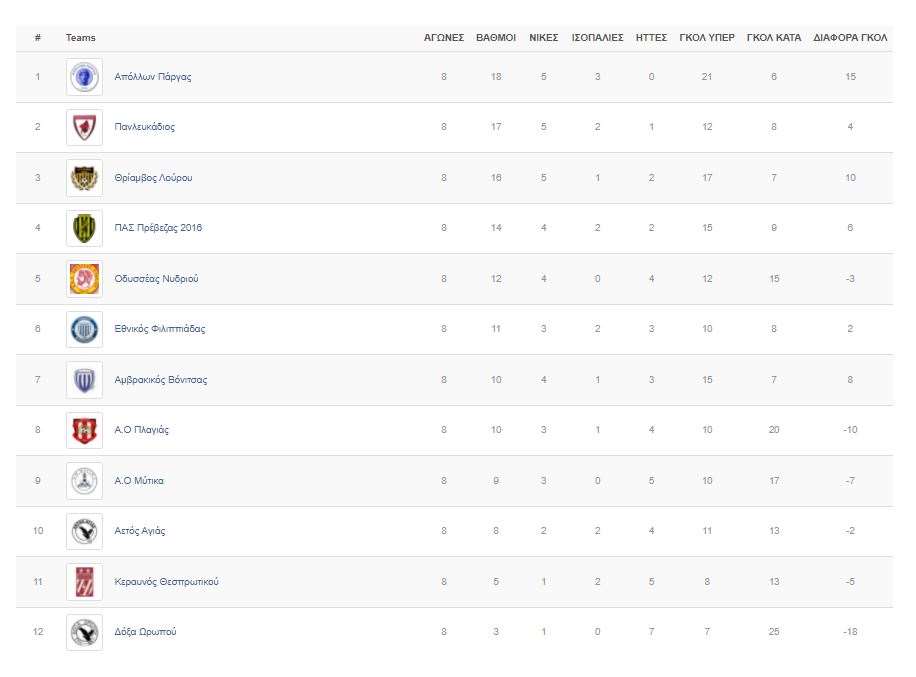Click the Απόλλων Πάργας team logo

84,77
